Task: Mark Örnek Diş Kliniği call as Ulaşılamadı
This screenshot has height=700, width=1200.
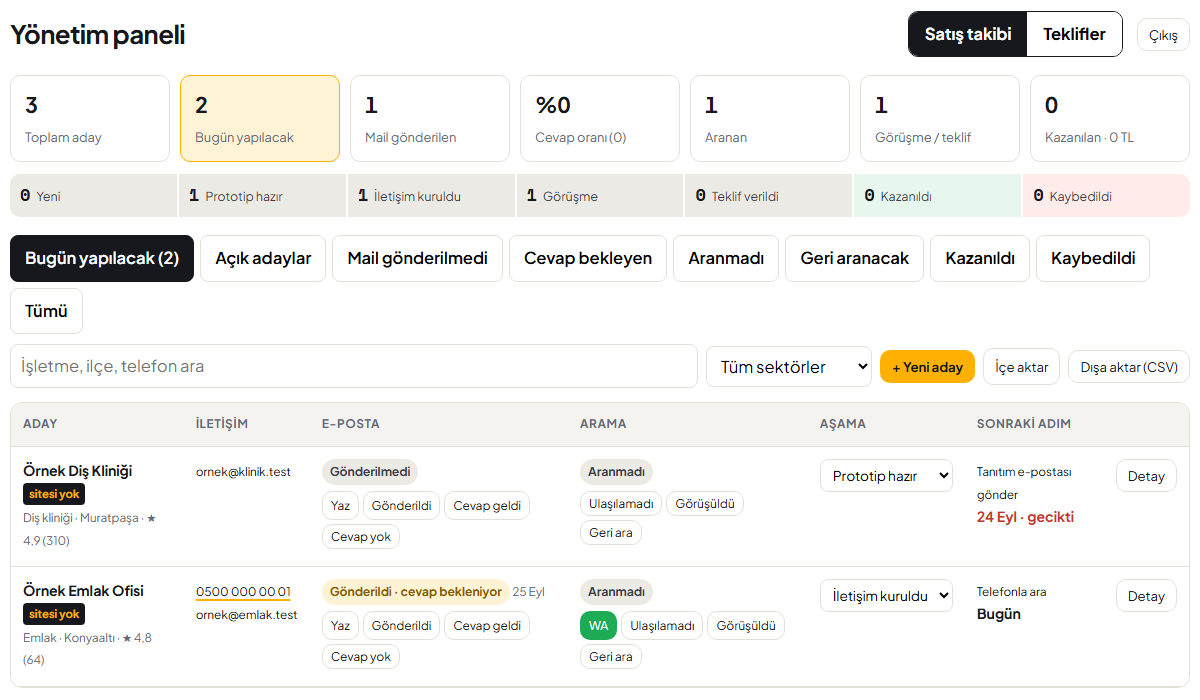Action: (621, 504)
